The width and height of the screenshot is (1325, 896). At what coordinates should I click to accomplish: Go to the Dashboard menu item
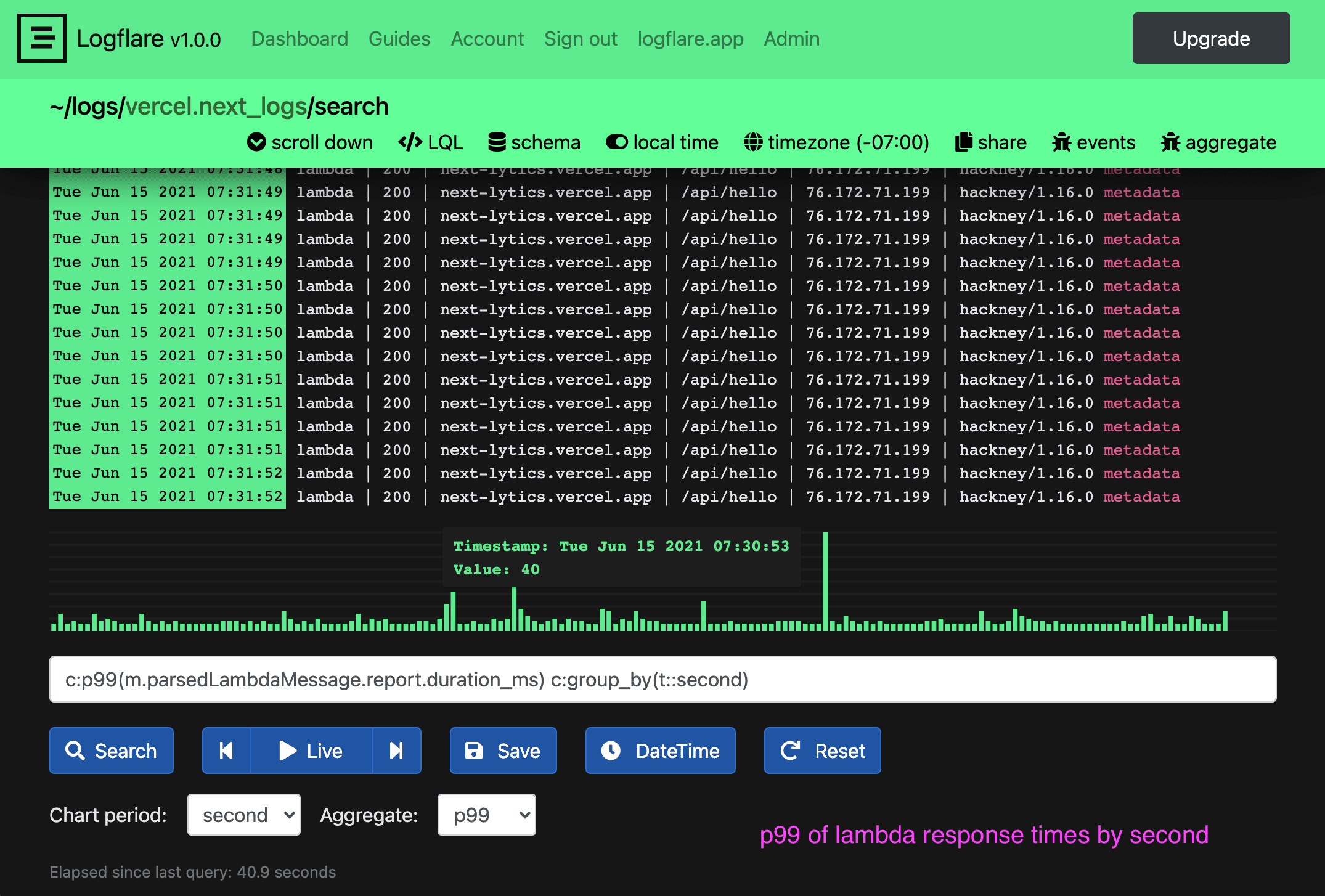pos(299,38)
